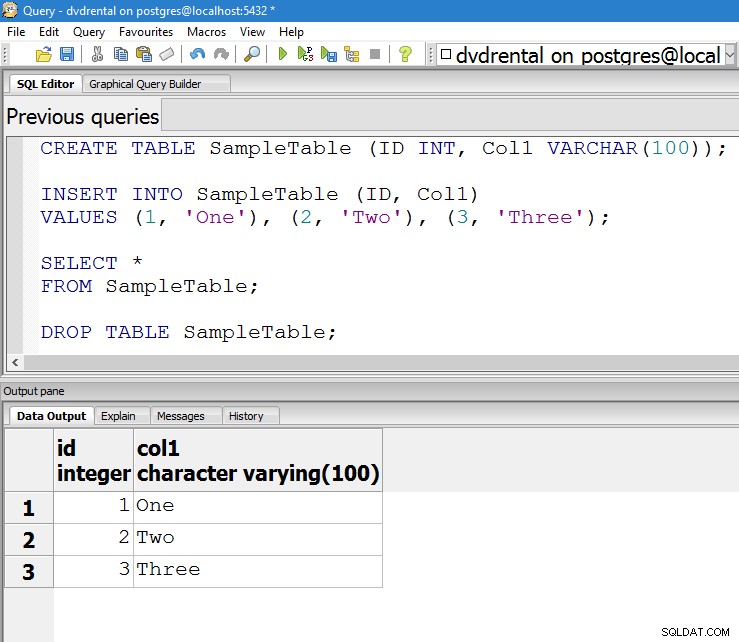Image resolution: width=739 pixels, height=642 pixels.
Task: Open the Query menu
Action: 89,32
